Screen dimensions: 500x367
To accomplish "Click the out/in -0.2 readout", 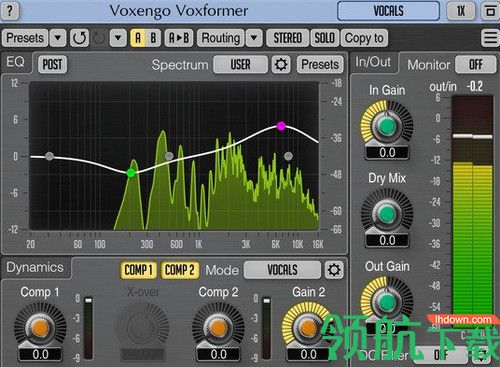I will [x=474, y=87].
